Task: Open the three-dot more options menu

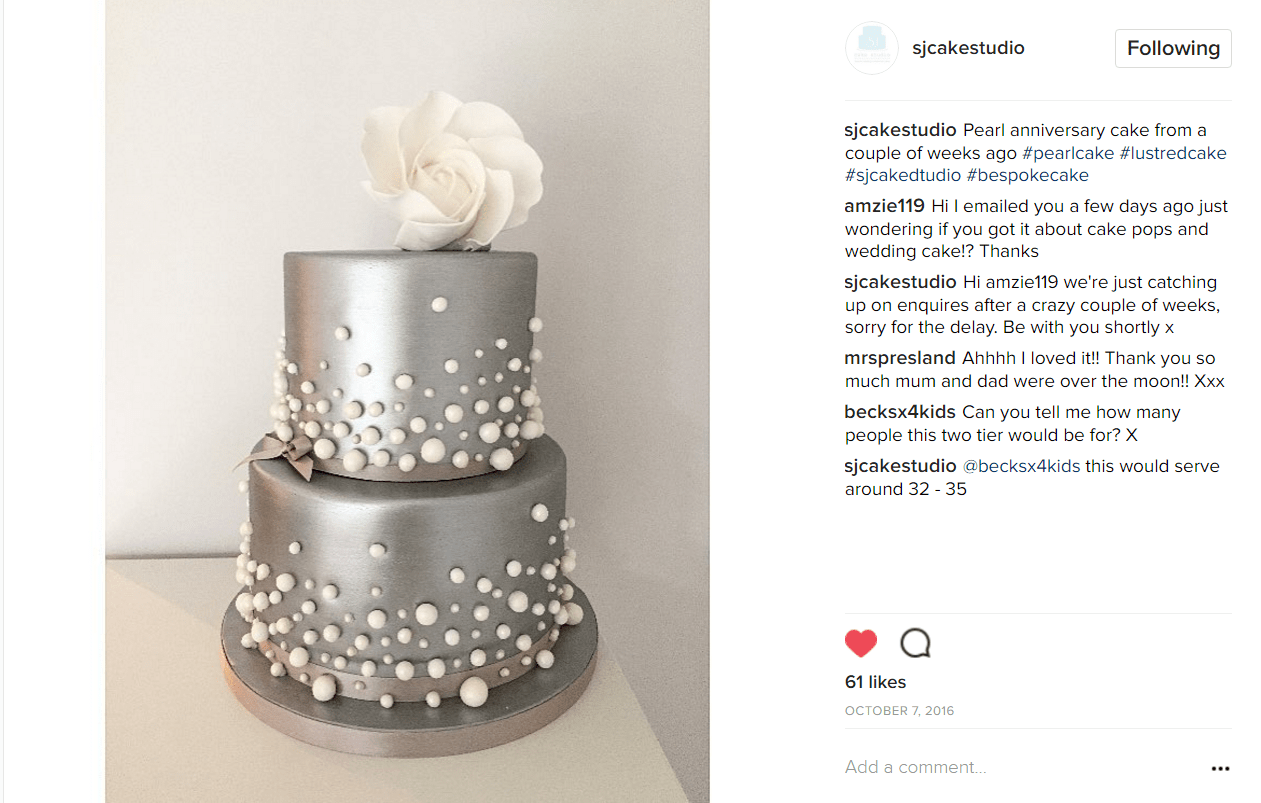Action: (1220, 768)
